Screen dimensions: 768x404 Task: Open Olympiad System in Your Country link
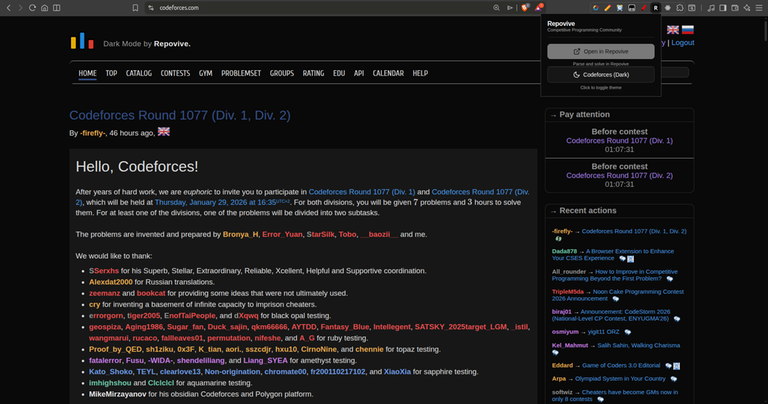pyautogui.click(x=620, y=379)
